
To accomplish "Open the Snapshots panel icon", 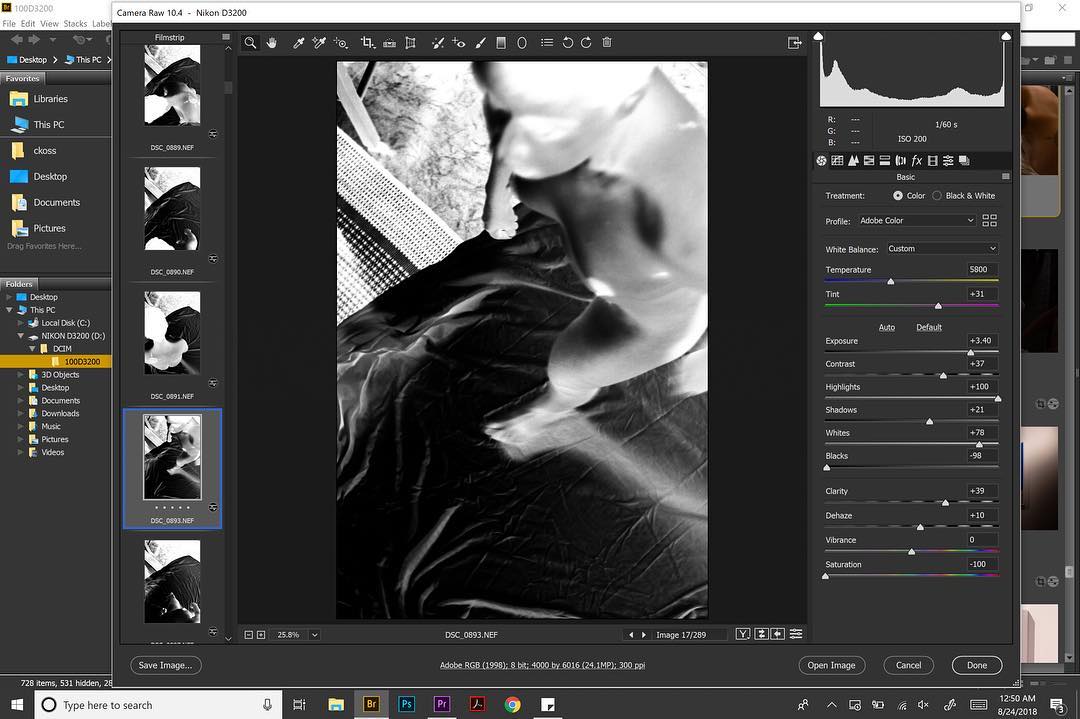I will (964, 160).
